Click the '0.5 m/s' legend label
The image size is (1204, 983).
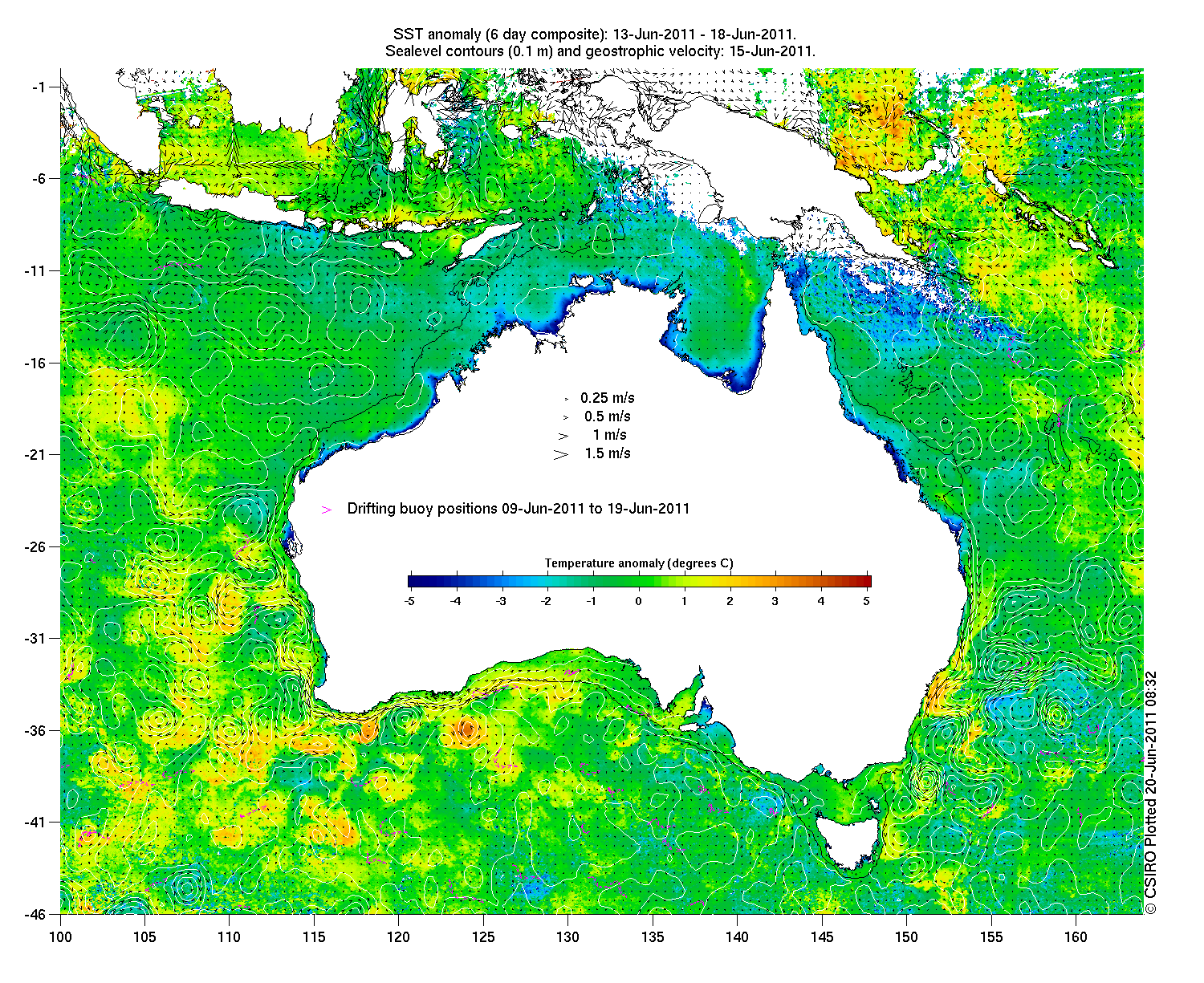[x=608, y=416]
